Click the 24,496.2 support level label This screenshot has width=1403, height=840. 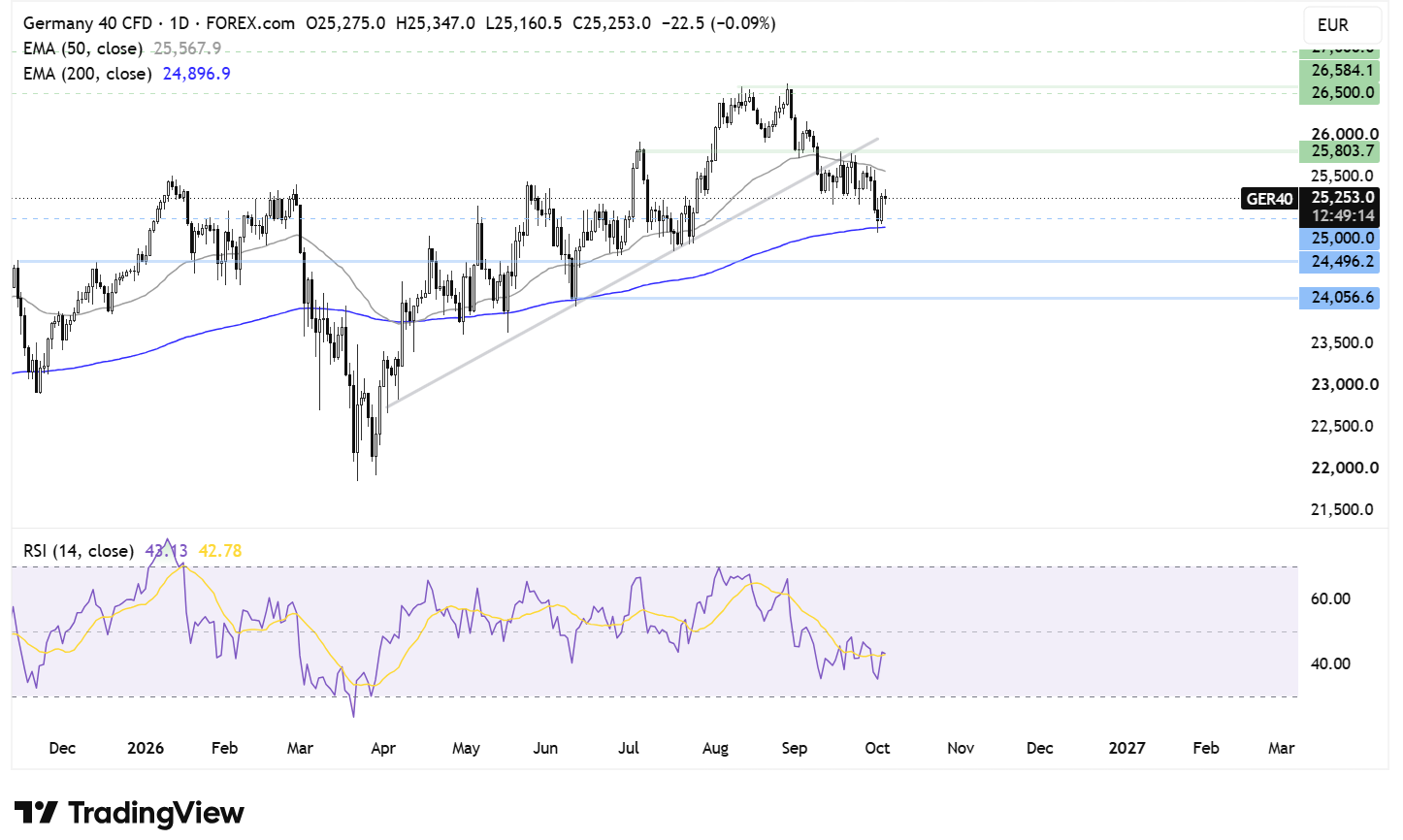tap(1339, 261)
